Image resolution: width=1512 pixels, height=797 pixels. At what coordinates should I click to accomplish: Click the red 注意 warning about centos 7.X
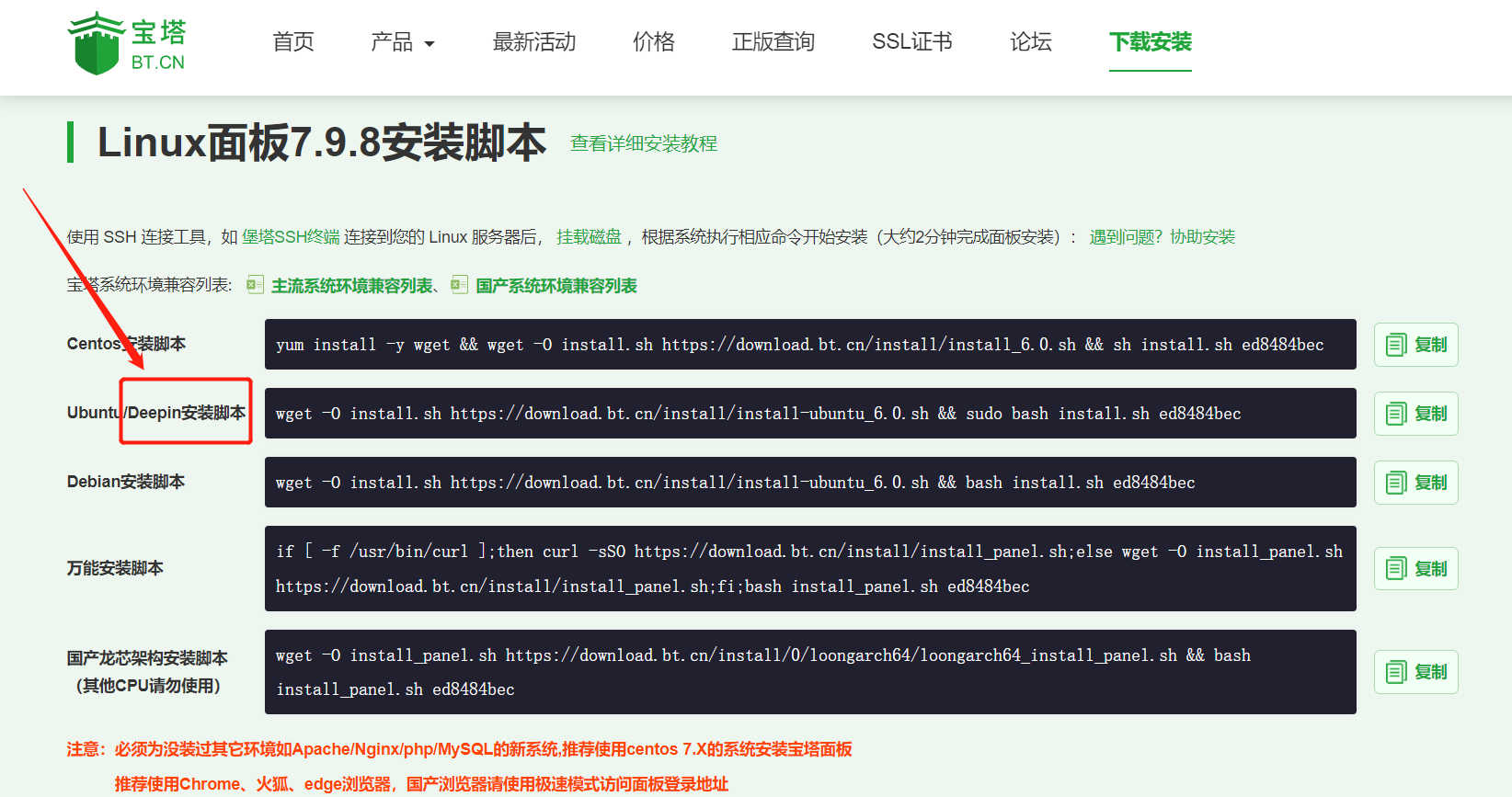click(459, 749)
